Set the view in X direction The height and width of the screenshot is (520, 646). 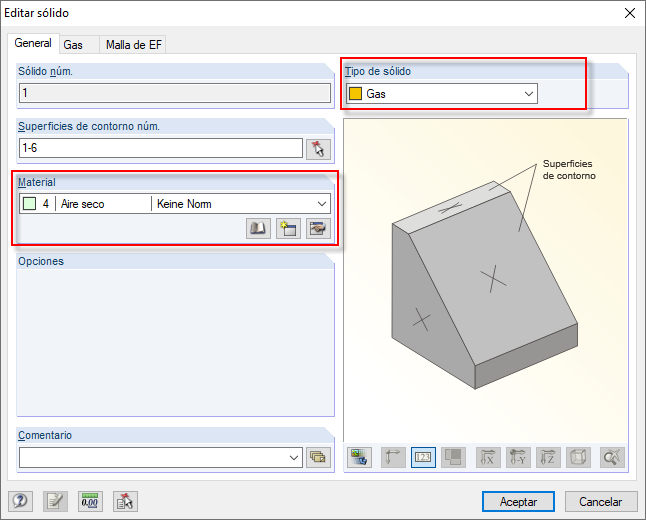coord(488,457)
